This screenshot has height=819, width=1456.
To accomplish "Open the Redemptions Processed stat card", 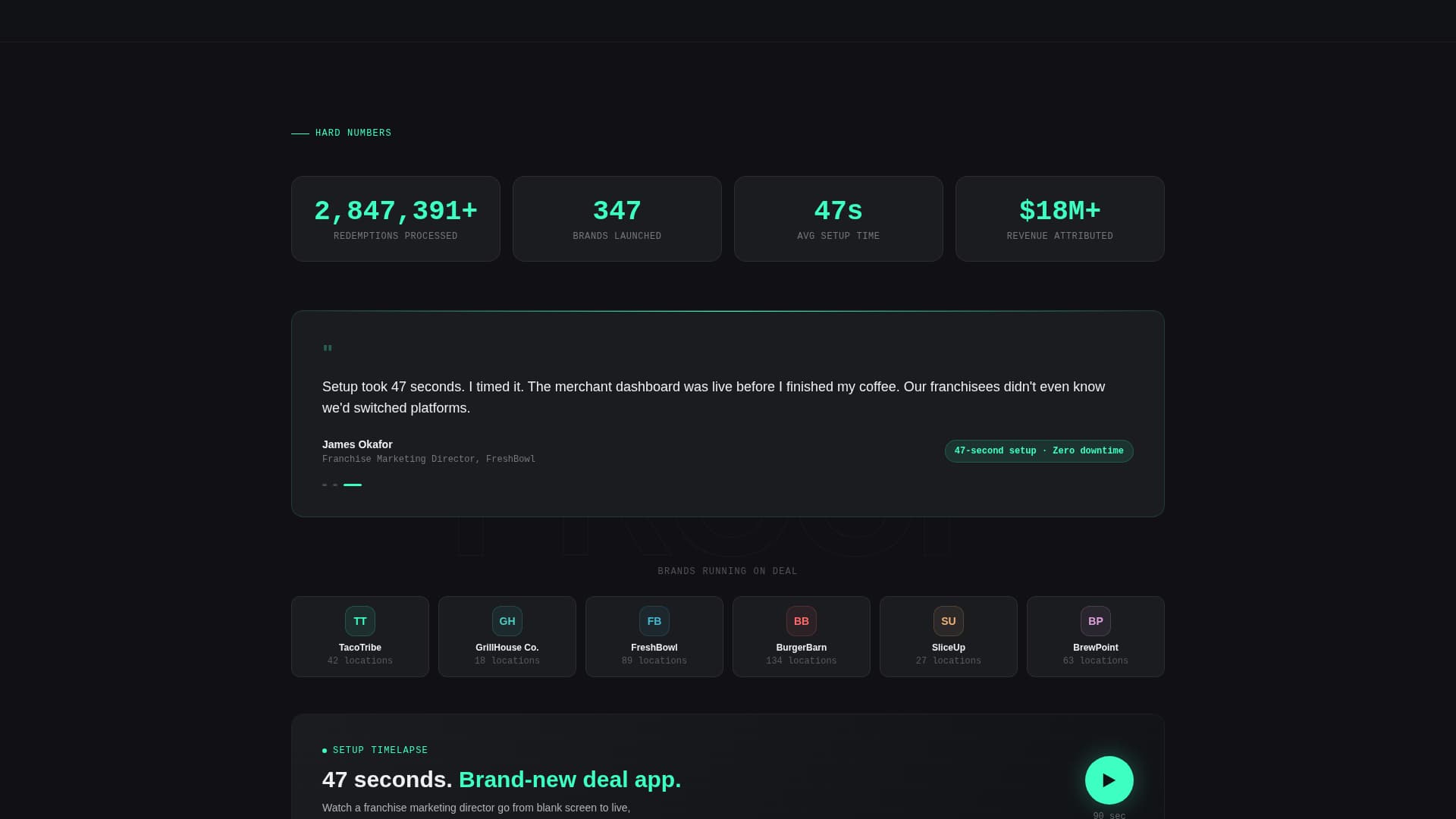I will pos(396,219).
